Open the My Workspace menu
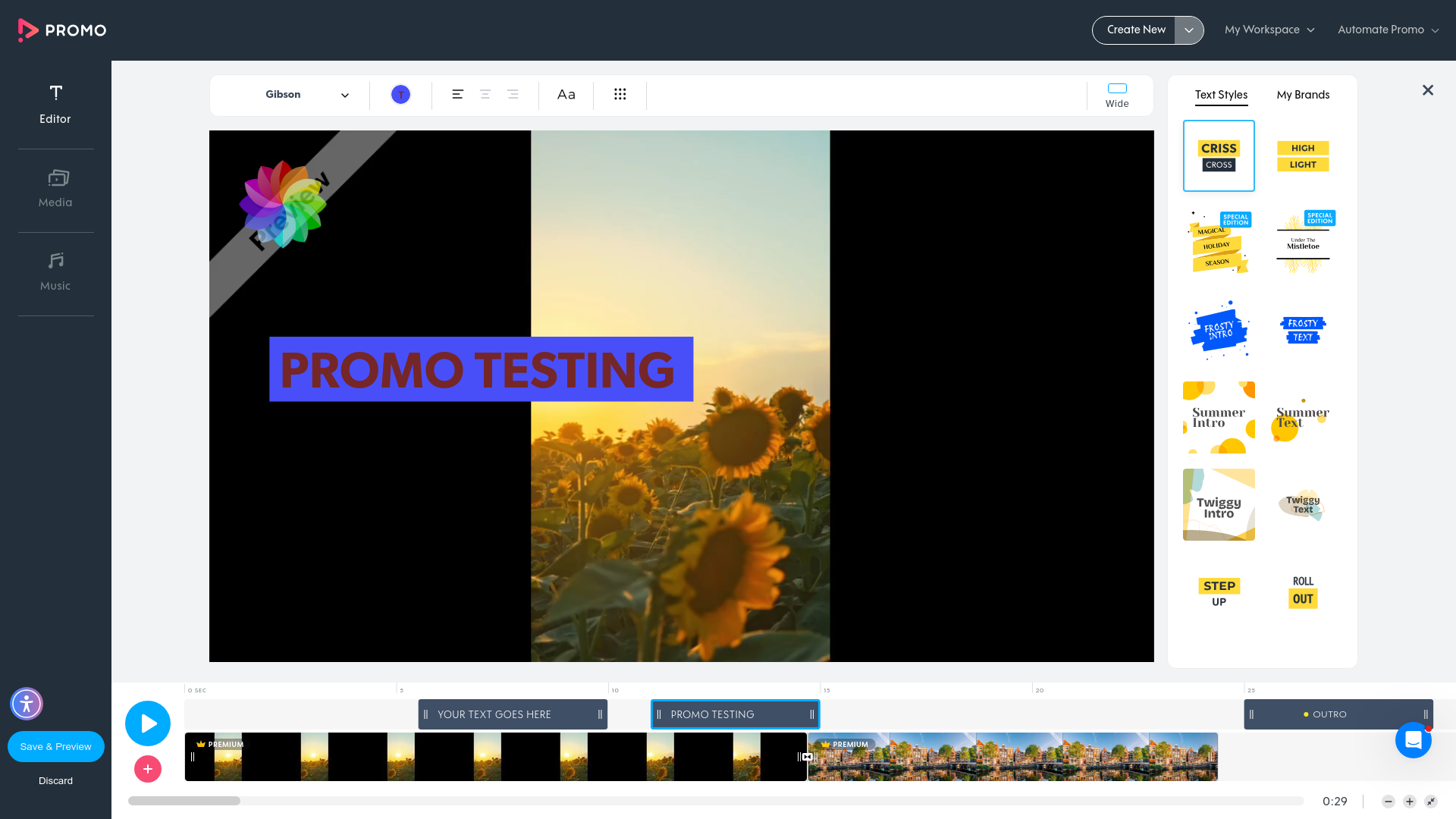 pyautogui.click(x=1269, y=30)
